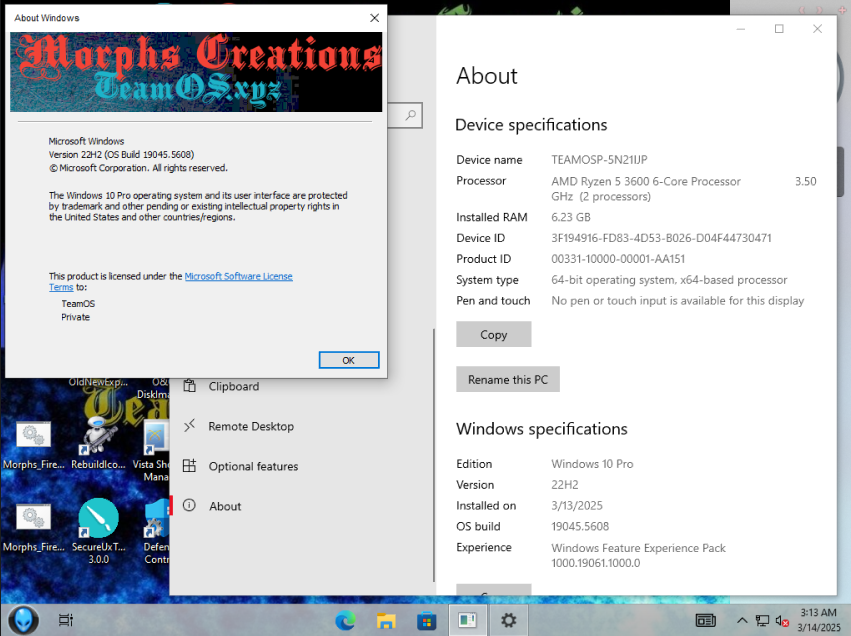
Task: Click the Morphs Creations banner image
Action: [196, 72]
